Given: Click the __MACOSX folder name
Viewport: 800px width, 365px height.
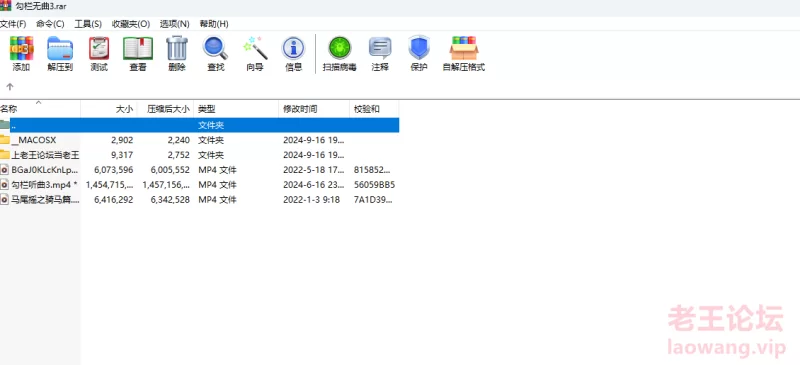Looking at the screenshot, I should tap(34, 140).
